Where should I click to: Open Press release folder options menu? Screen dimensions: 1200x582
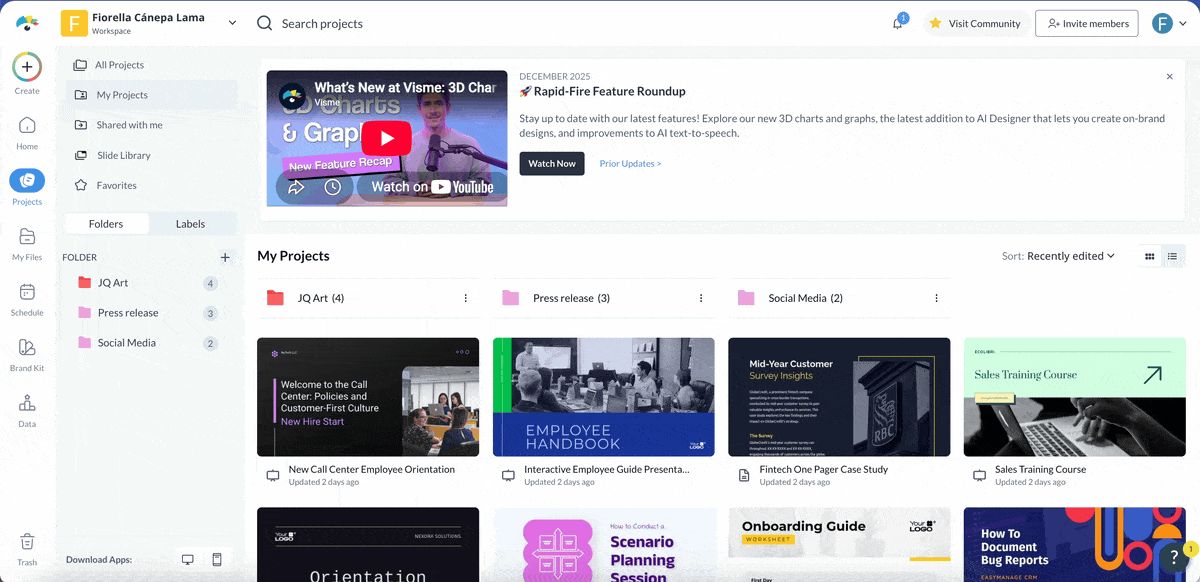coord(701,298)
